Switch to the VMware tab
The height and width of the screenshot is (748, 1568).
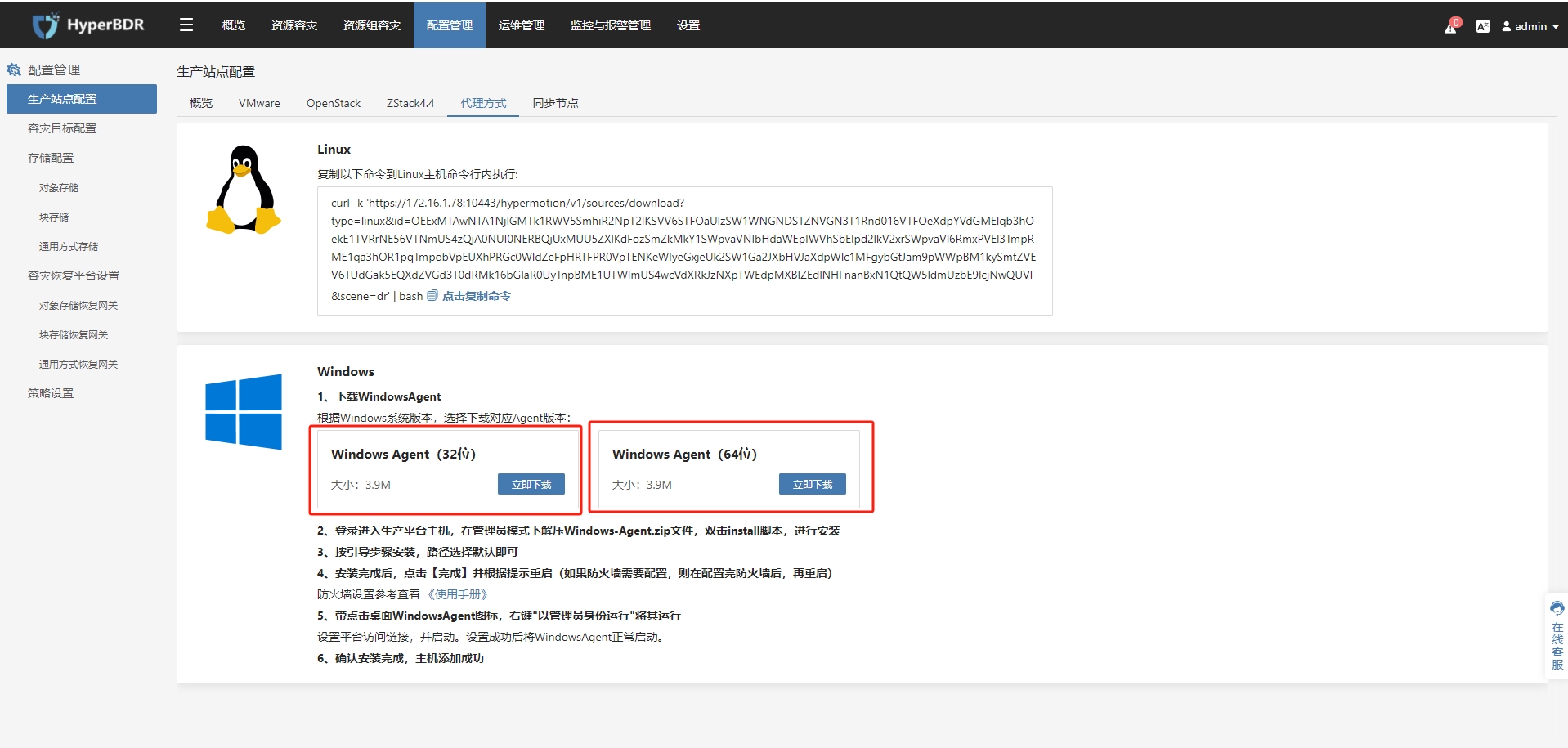click(x=259, y=103)
